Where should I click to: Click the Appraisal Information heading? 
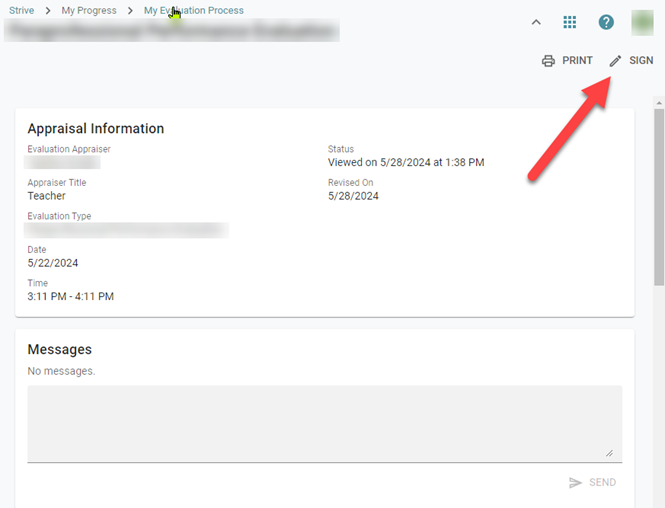click(x=96, y=129)
